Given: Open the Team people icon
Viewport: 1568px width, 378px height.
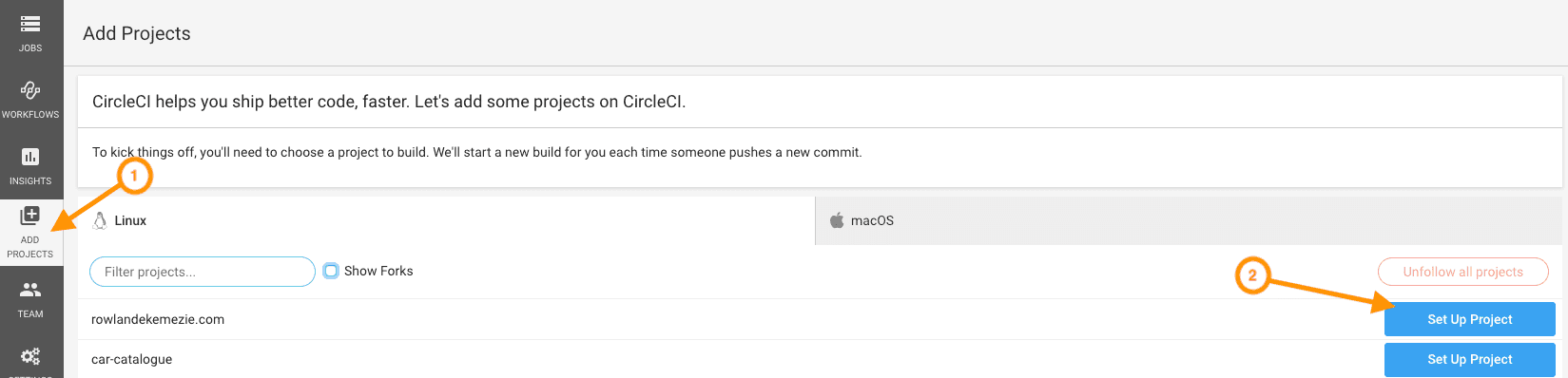Looking at the screenshot, I should point(30,290).
